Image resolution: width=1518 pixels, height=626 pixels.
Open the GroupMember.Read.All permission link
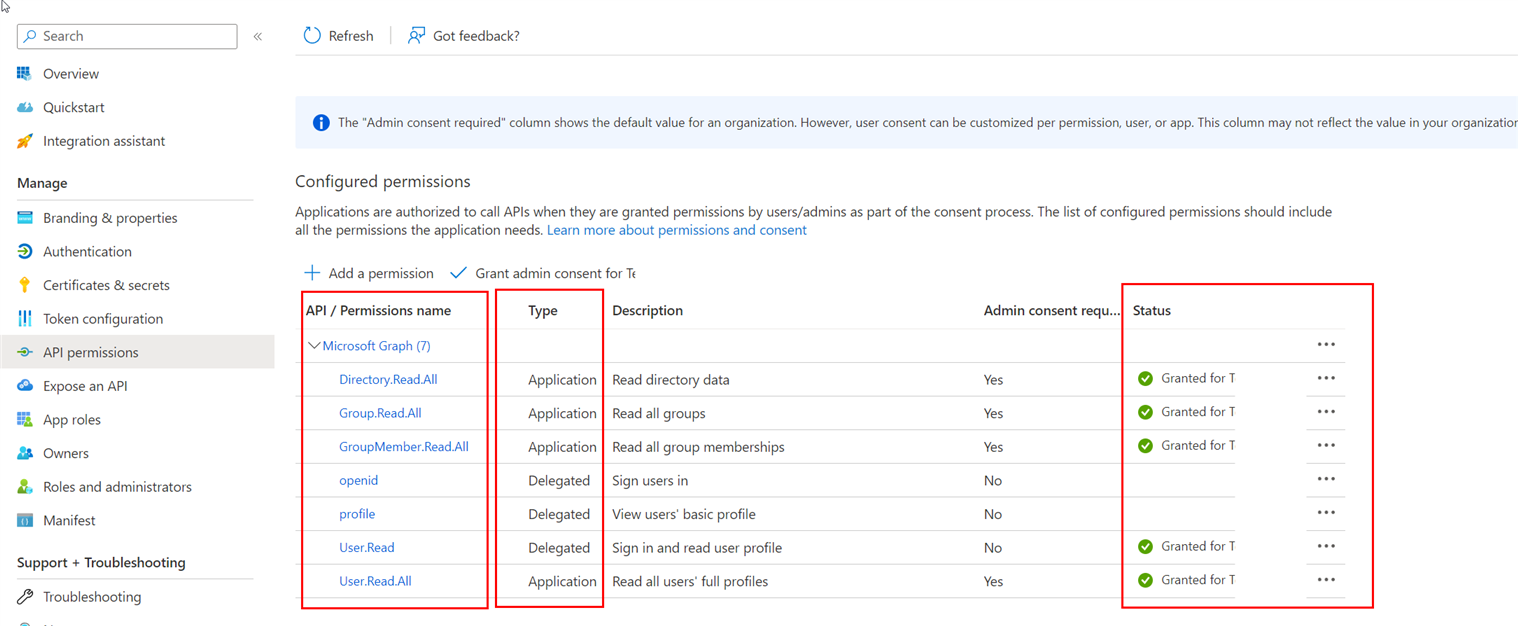[404, 447]
